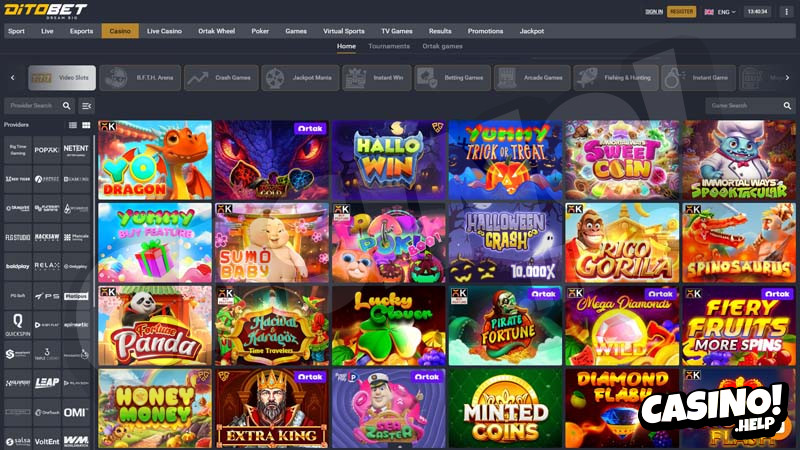Open the Live Casino menu item
The height and width of the screenshot is (450, 800).
click(x=164, y=31)
